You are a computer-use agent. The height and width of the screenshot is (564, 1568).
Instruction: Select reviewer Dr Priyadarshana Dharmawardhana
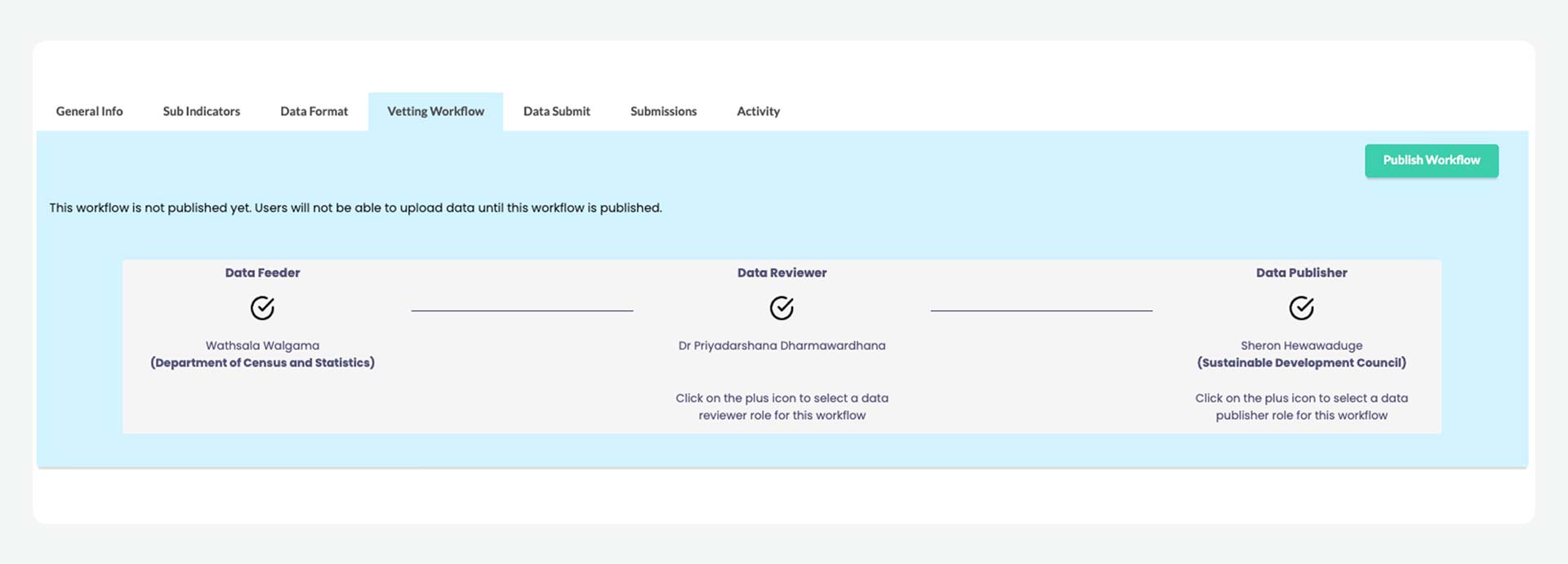tap(782, 345)
